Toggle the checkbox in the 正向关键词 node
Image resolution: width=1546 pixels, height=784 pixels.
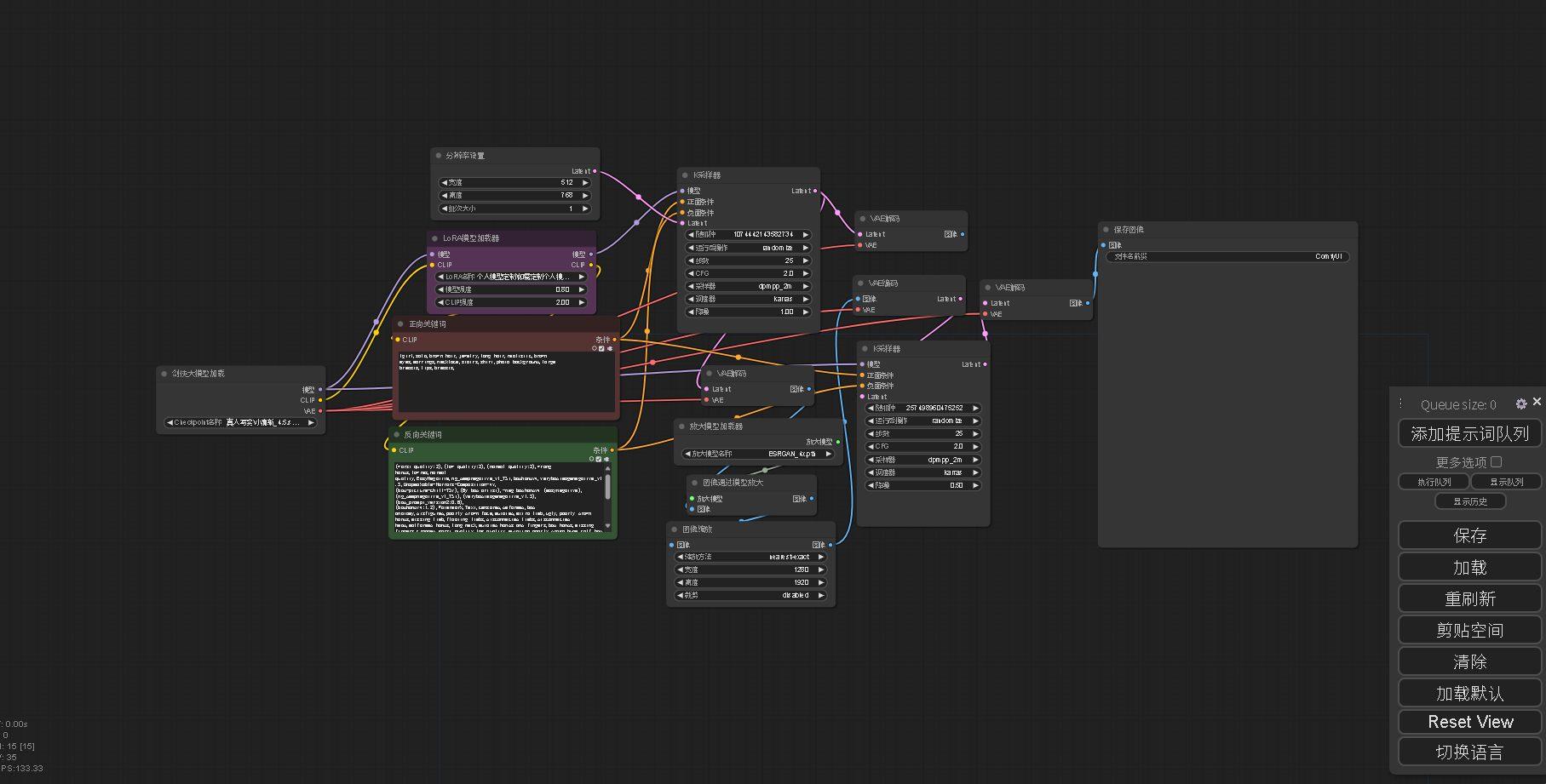[601, 348]
